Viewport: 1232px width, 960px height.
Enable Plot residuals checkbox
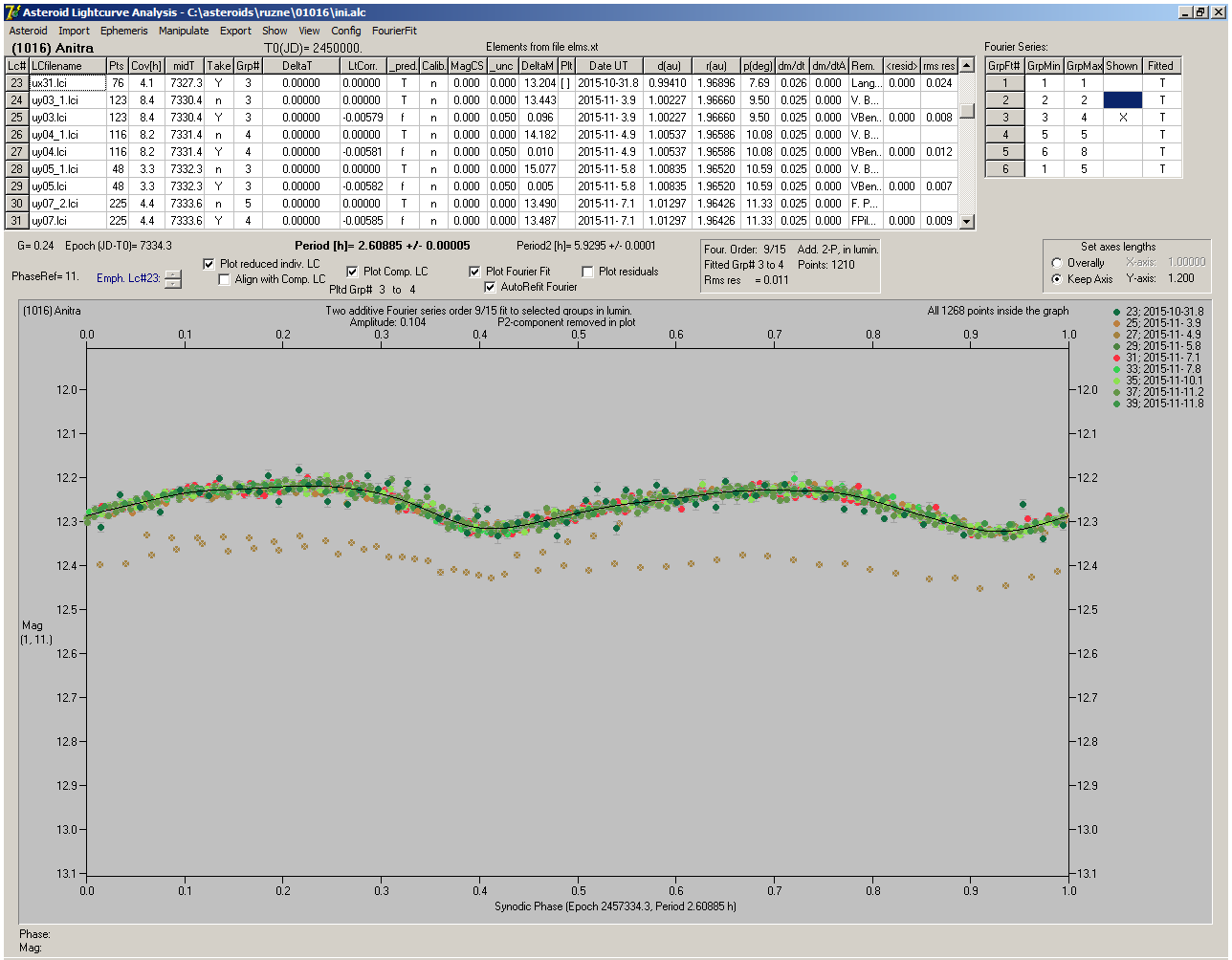pos(588,272)
